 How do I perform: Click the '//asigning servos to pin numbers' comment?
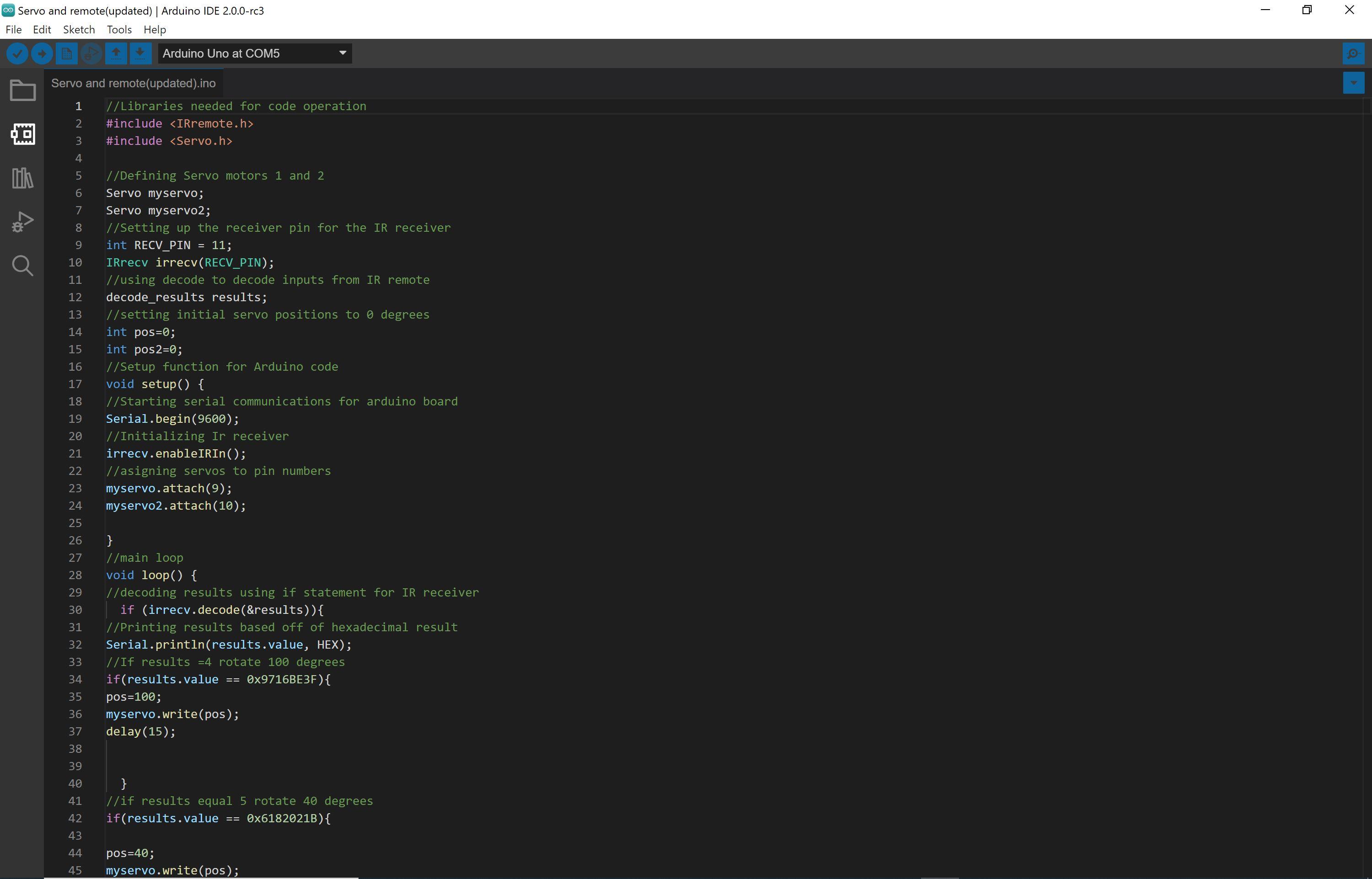click(219, 471)
